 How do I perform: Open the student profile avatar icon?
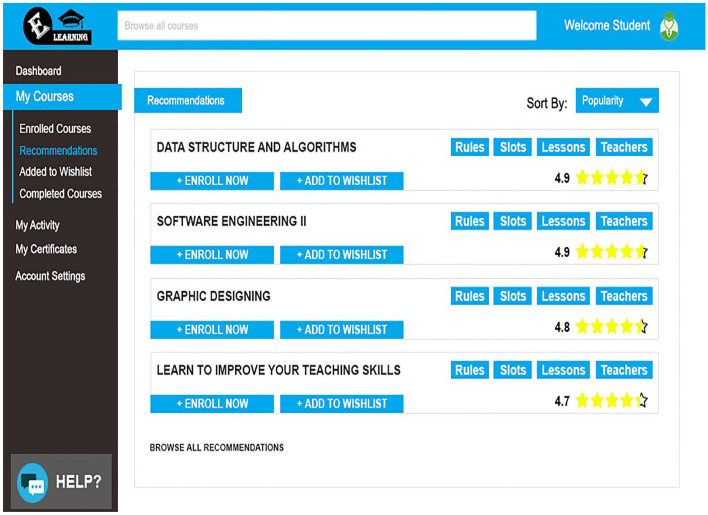coord(669,26)
